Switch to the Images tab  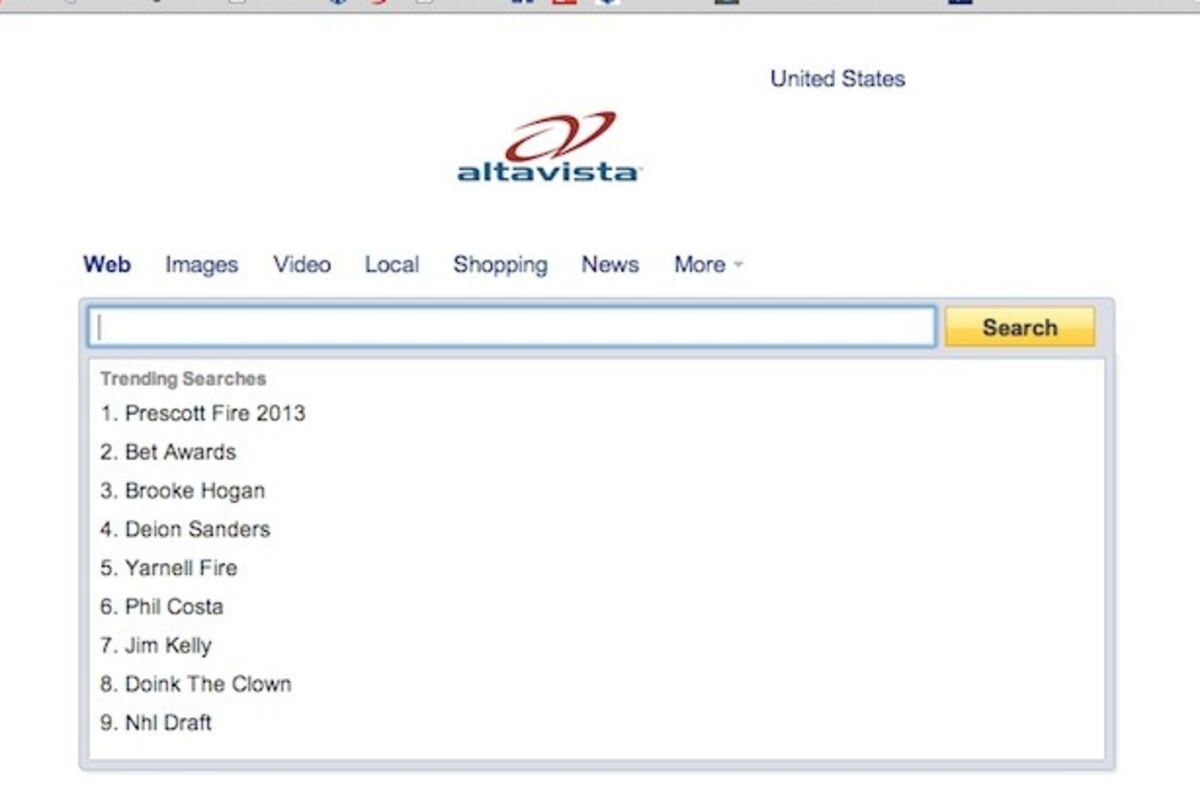pyautogui.click(x=201, y=265)
